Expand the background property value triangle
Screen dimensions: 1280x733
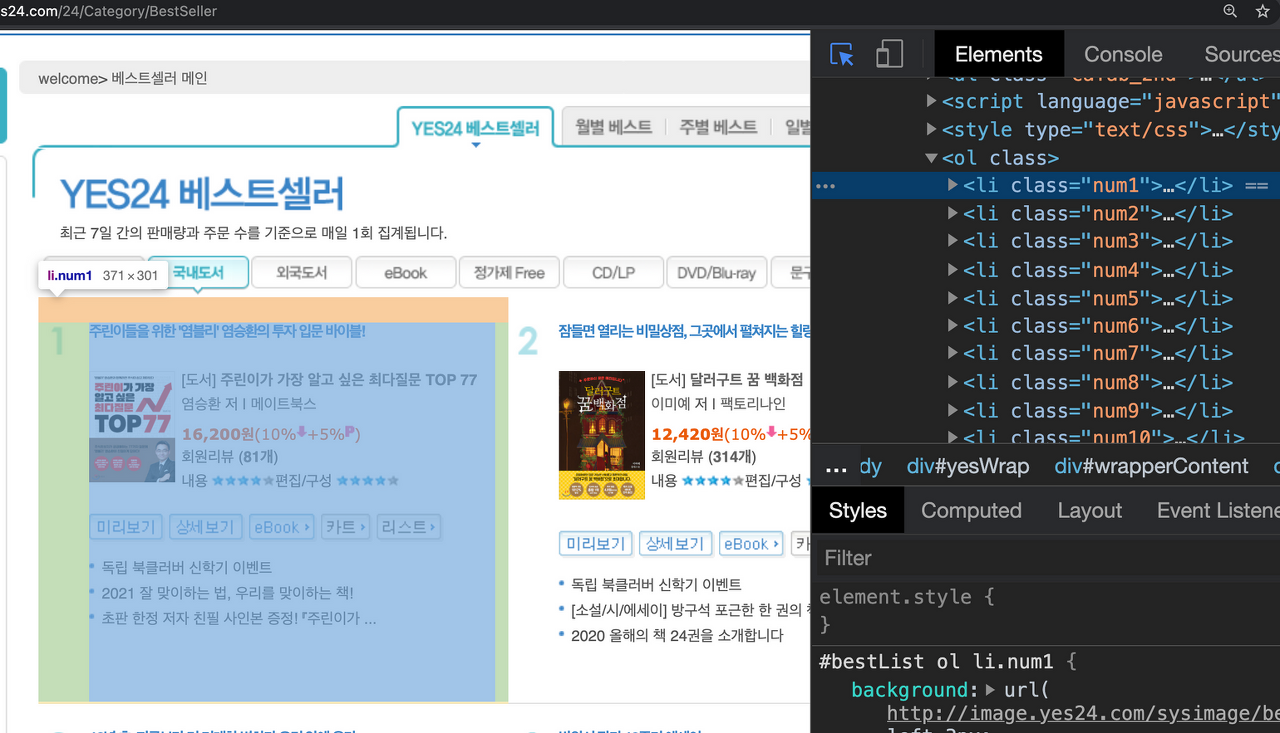(991, 689)
